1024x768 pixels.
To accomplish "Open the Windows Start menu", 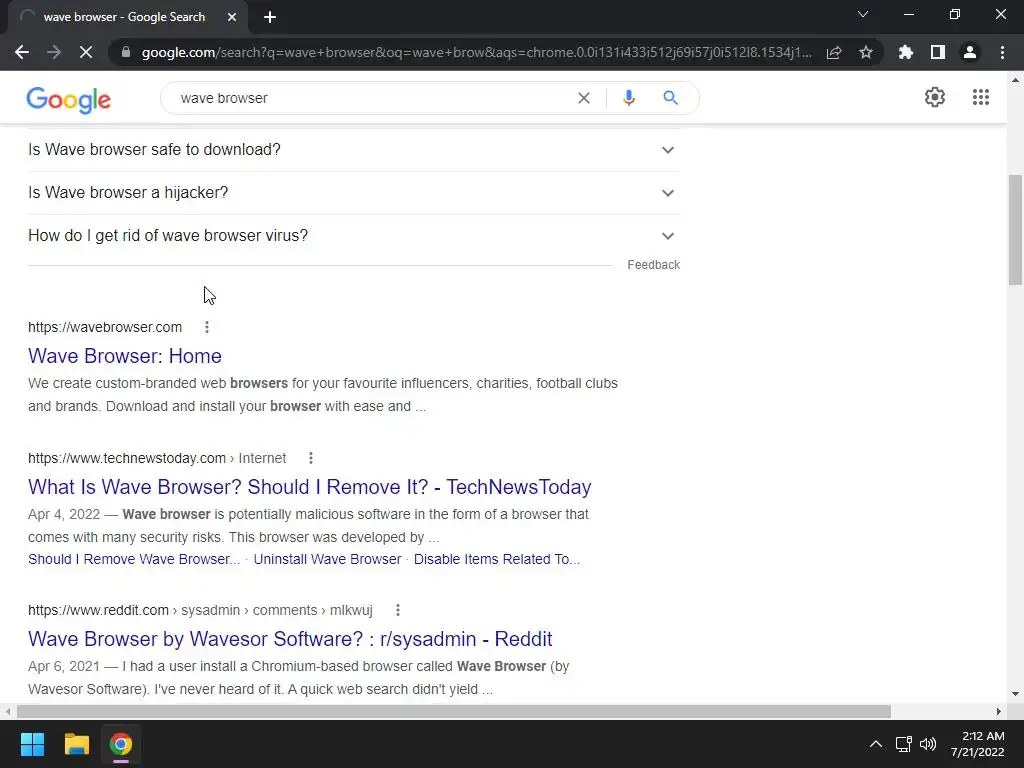I will tap(32, 744).
